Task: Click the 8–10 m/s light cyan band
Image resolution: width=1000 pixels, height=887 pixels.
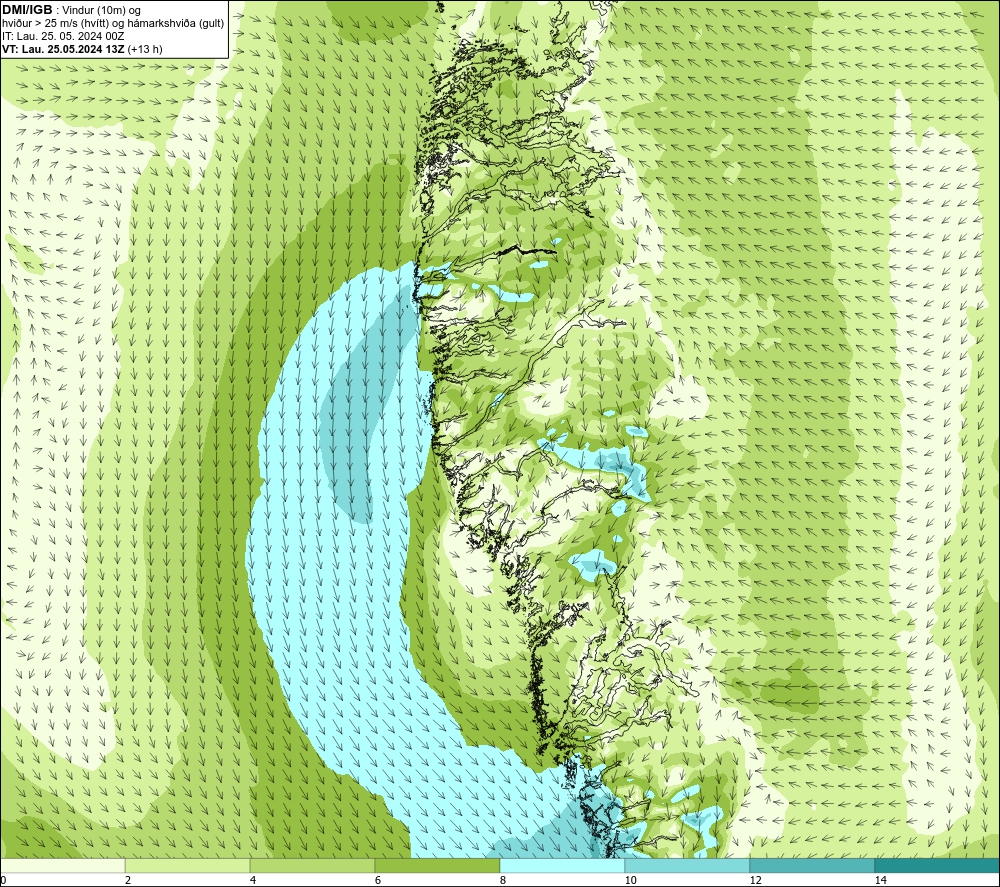Action: click(562, 866)
